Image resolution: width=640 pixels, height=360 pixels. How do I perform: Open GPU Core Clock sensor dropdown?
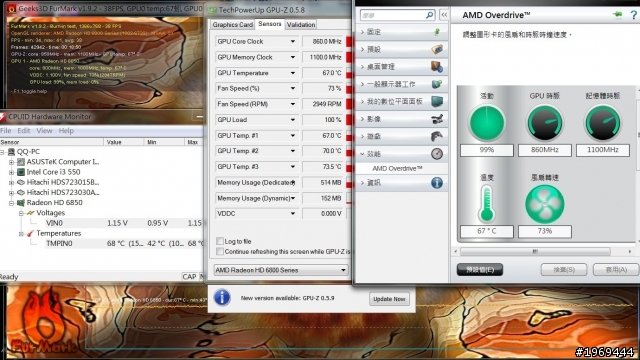[x=293, y=41]
